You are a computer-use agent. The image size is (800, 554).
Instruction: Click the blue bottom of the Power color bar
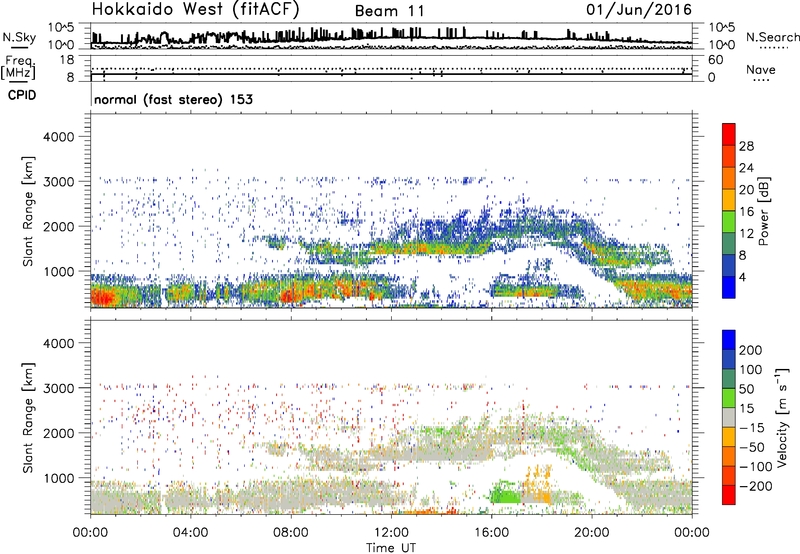pos(729,287)
